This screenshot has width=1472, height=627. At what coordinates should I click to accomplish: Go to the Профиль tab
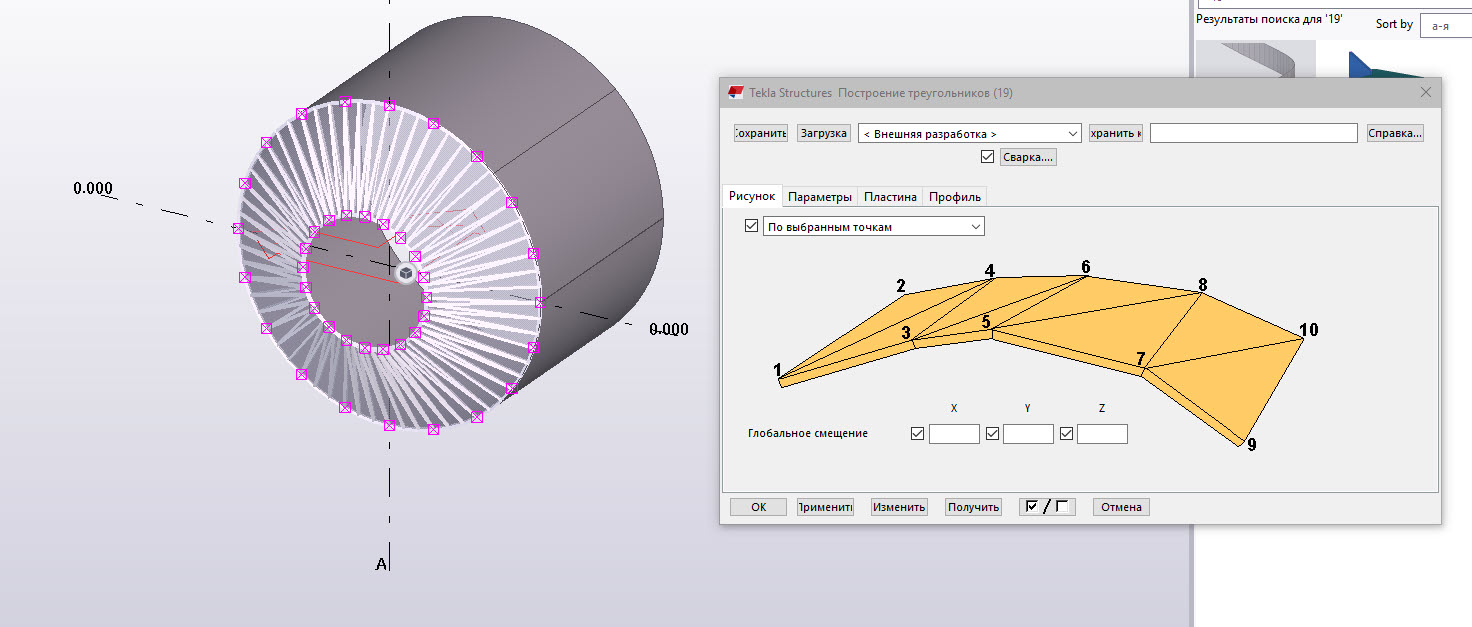(955, 197)
